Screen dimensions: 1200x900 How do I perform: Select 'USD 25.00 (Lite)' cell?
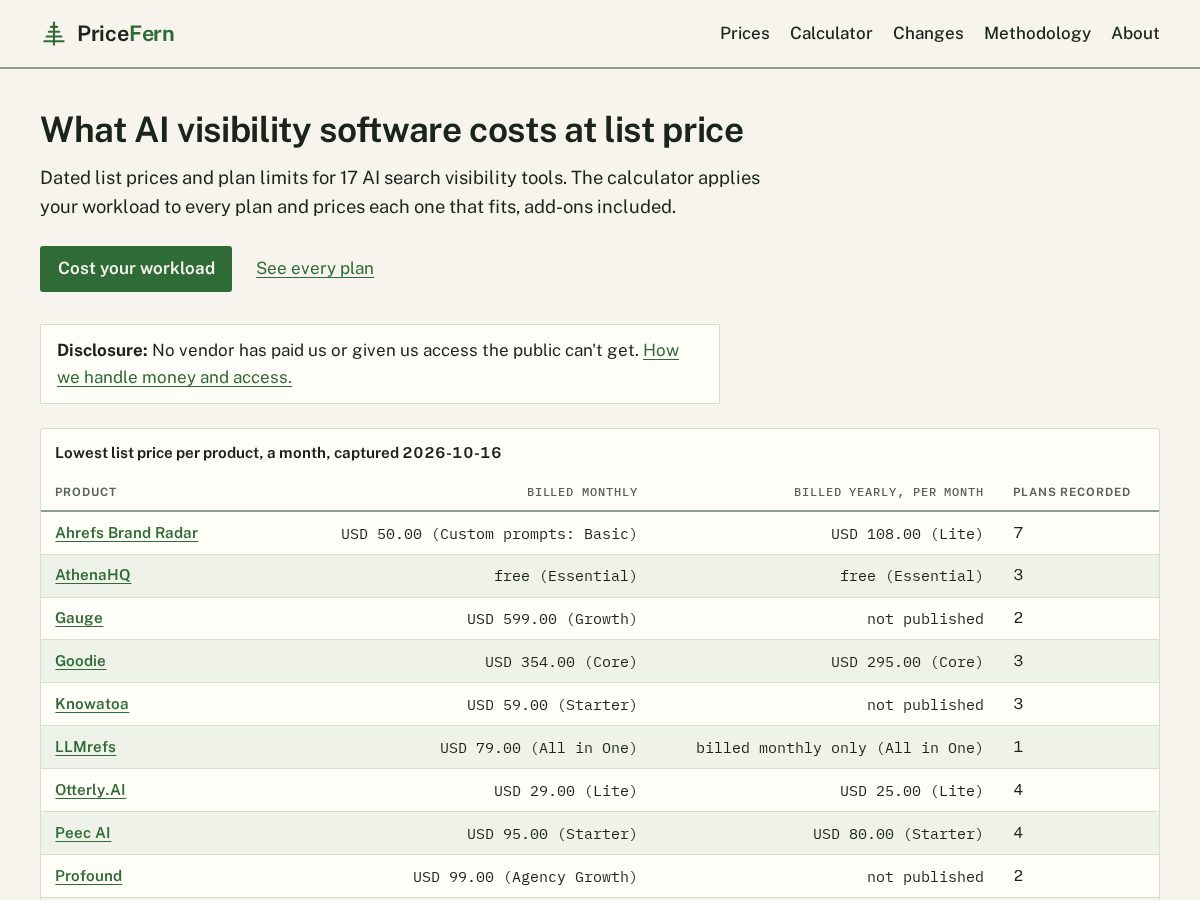(911, 791)
